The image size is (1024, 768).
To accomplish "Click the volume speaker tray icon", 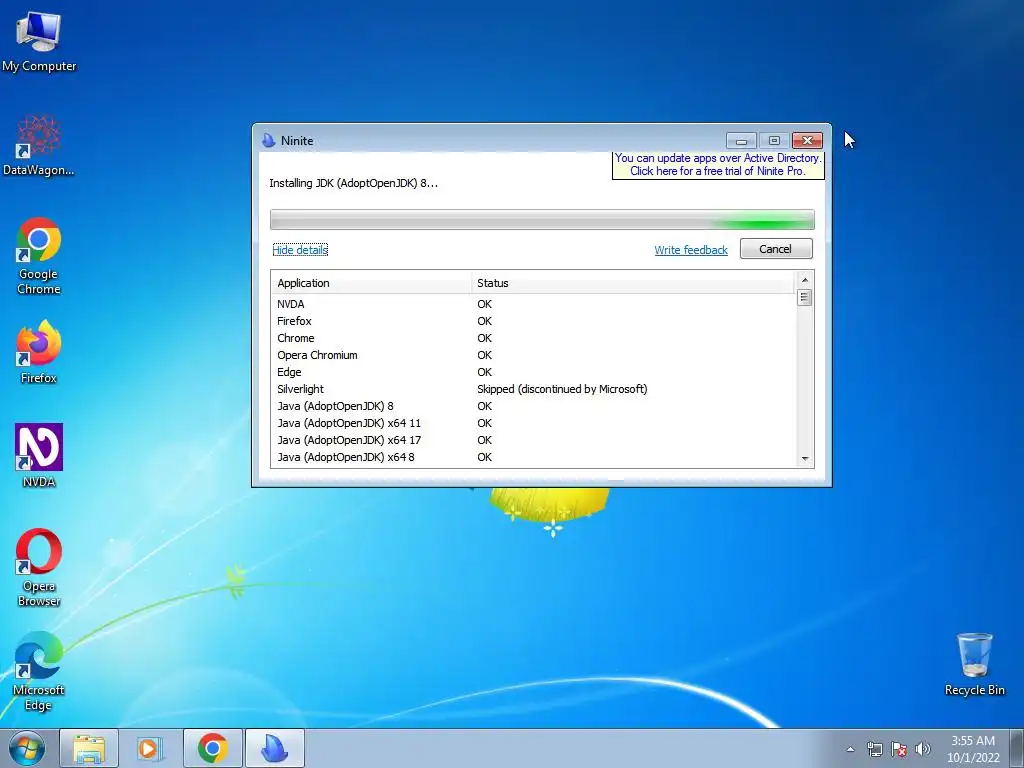I will 922,749.
